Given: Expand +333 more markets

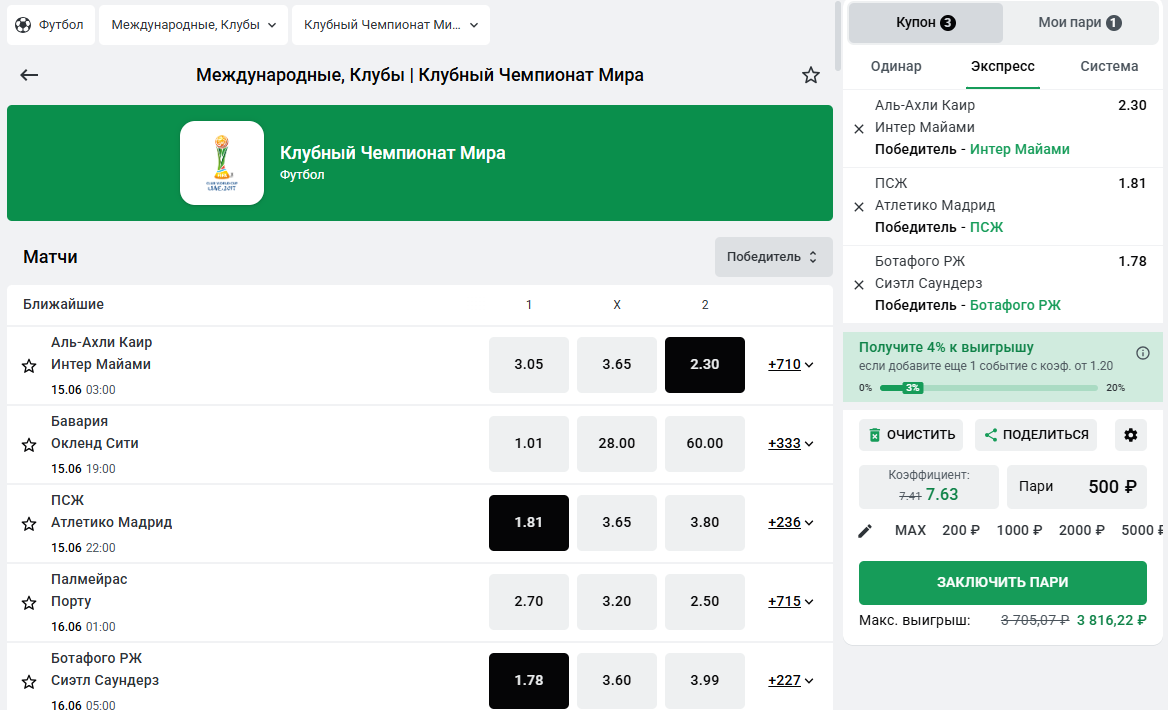Looking at the screenshot, I should pyautogui.click(x=790, y=443).
